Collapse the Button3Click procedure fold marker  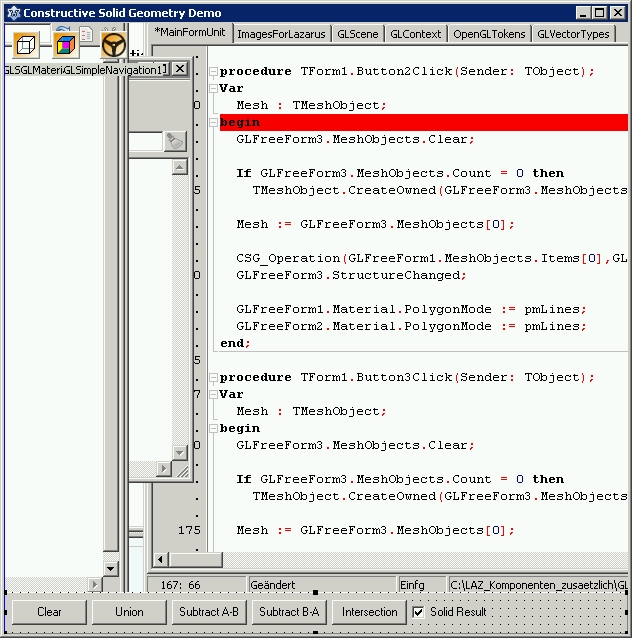213,378
